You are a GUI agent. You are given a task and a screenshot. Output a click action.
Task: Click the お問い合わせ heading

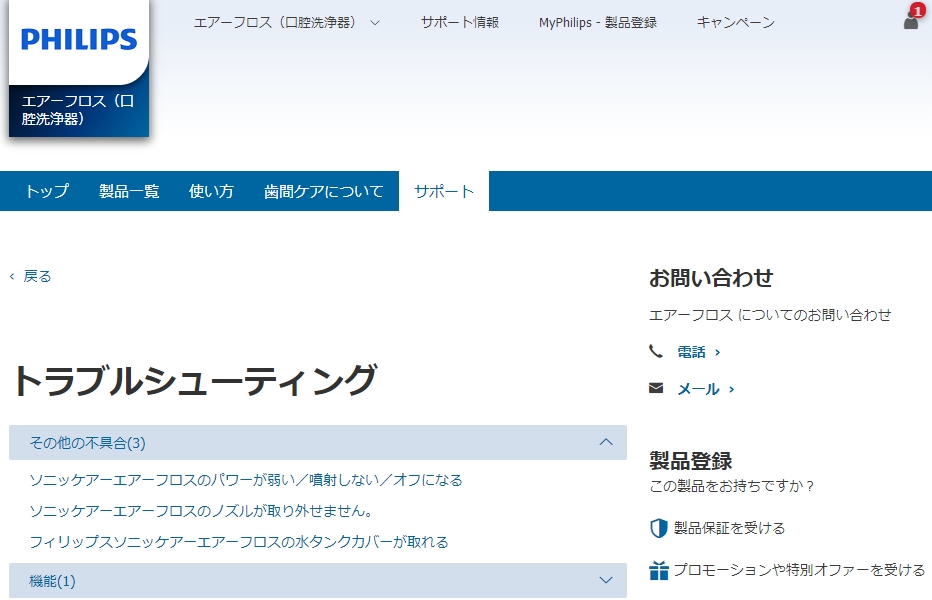coord(711,278)
